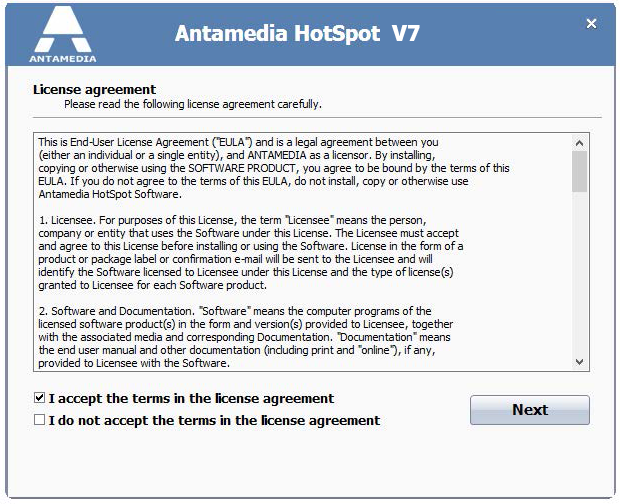Click 'Please read the following license agreement carefully' text

pyautogui.click(x=193, y=104)
